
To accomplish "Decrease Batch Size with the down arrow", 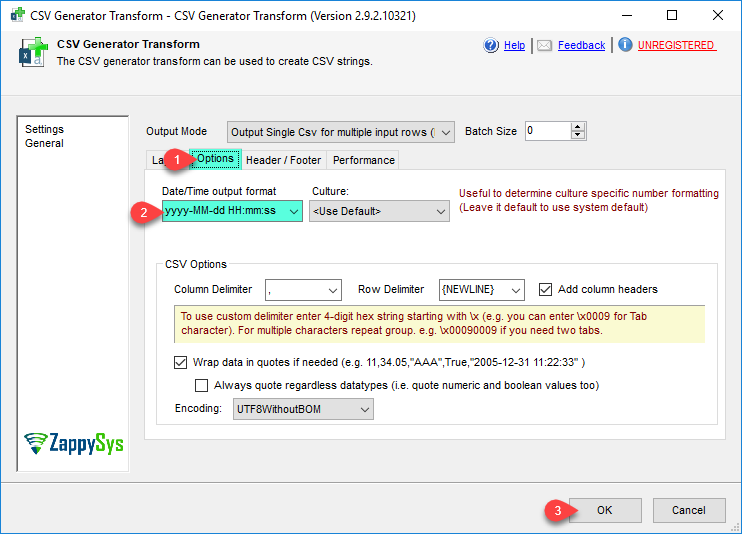I will click(x=578, y=135).
